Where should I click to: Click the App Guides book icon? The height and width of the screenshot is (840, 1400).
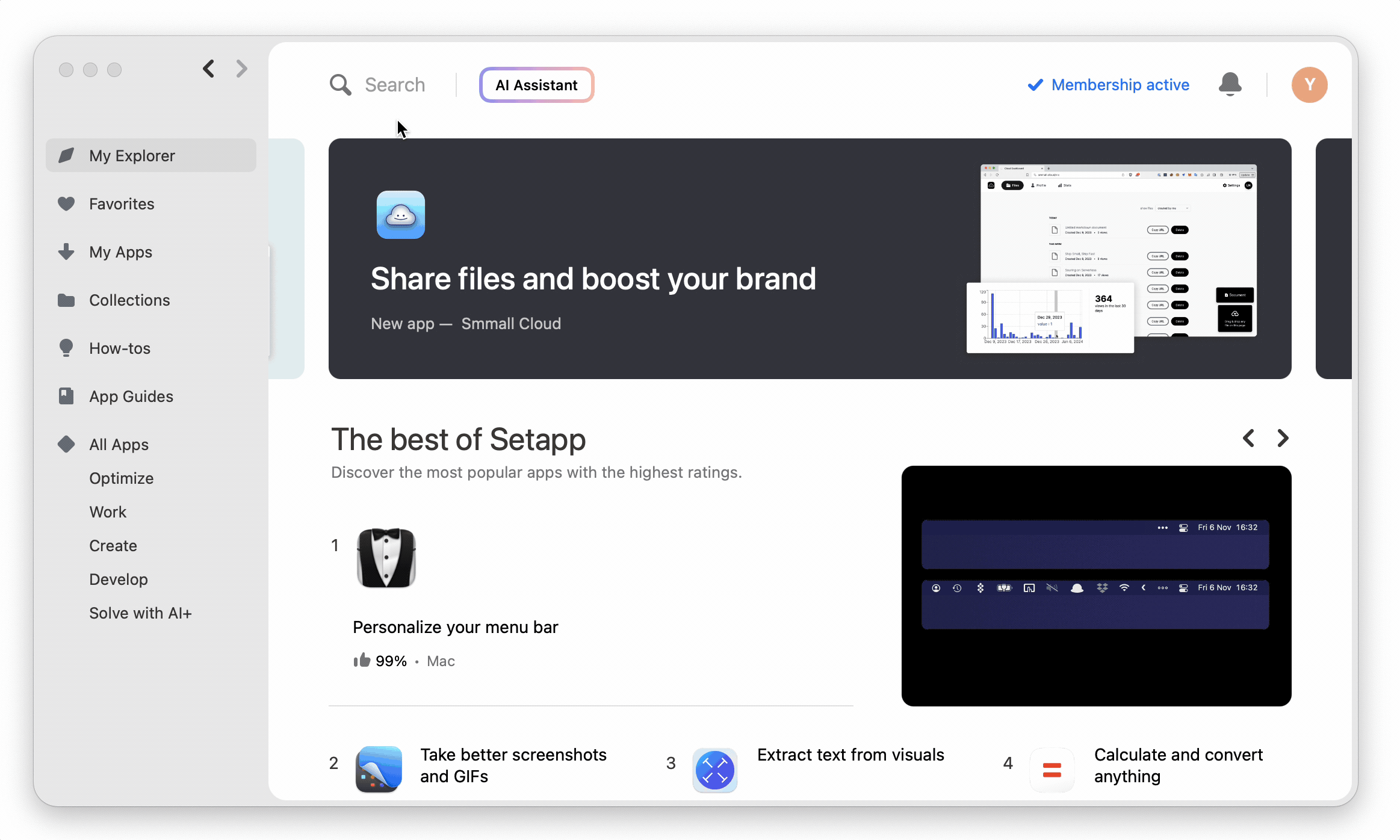[x=66, y=396]
